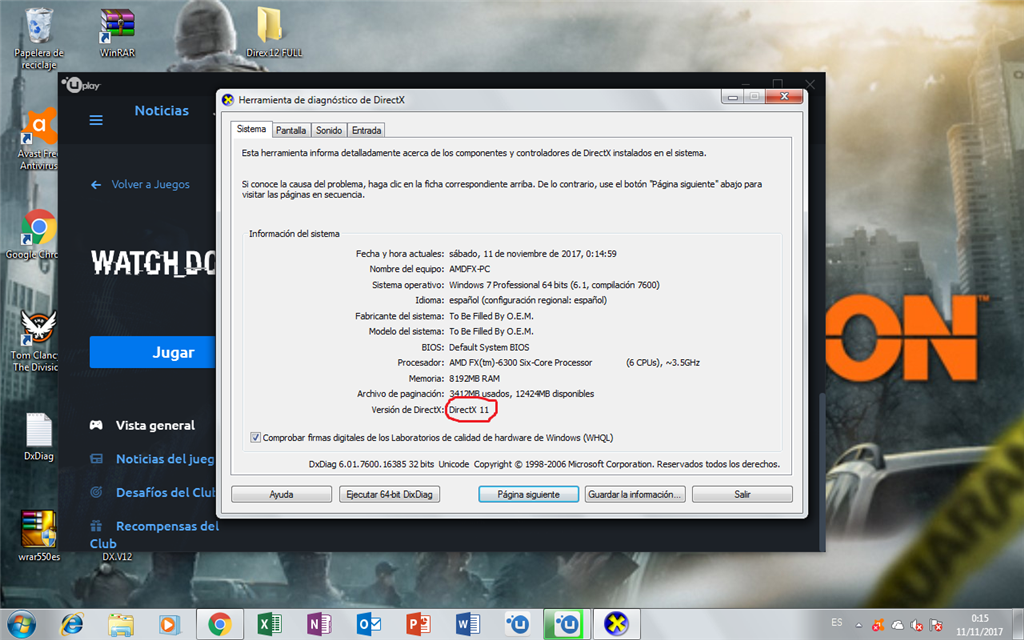1024x640 pixels.
Task: Open the WinRAR desktop shortcut
Action: click(x=118, y=33)
